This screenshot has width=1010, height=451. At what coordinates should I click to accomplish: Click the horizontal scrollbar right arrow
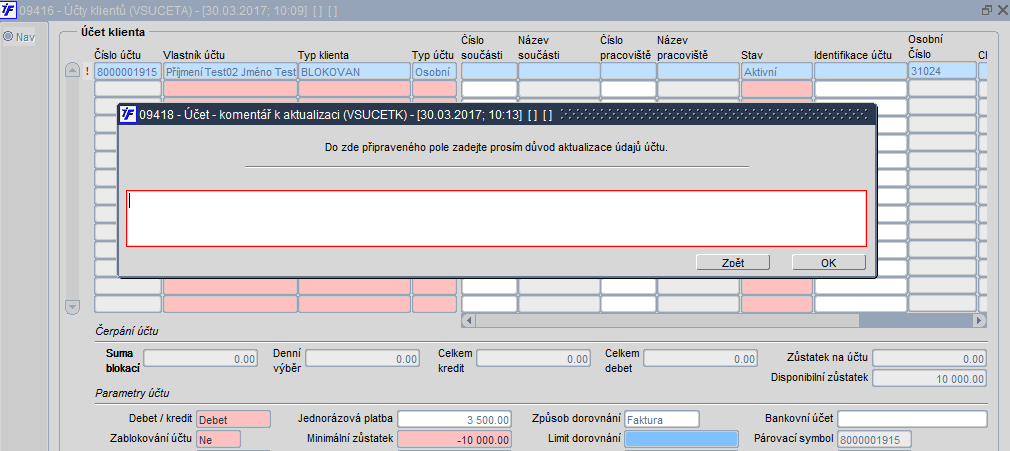pyautogui.click(x=979, y=320)
